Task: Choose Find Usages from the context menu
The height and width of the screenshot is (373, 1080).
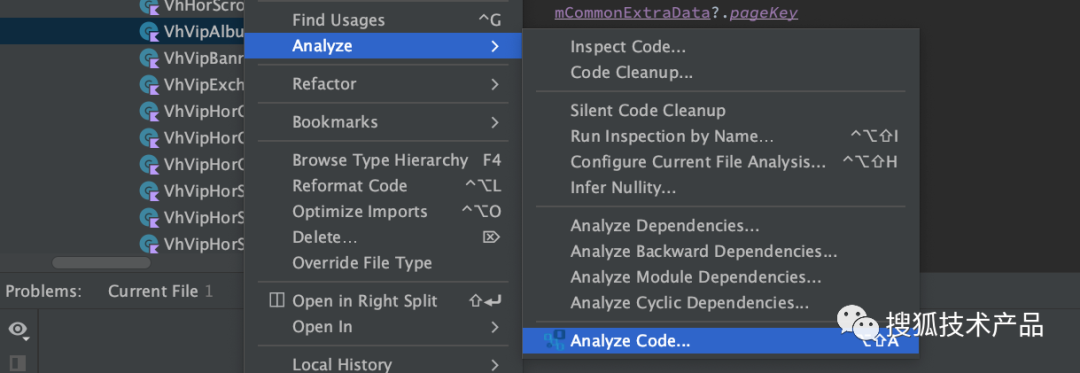Action: point(383,21)
